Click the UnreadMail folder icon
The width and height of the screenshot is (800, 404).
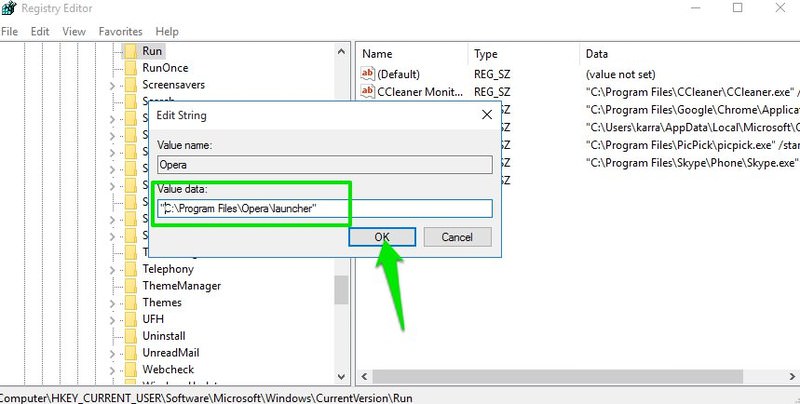tap(131, 353)
